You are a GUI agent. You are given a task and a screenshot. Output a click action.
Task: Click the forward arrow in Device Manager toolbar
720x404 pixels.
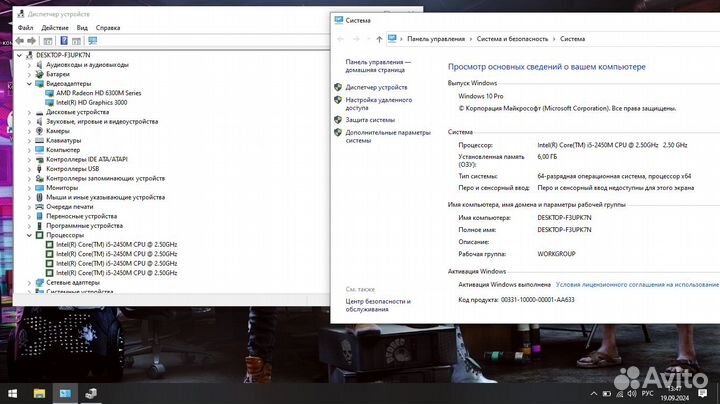(x=31, y=41)
